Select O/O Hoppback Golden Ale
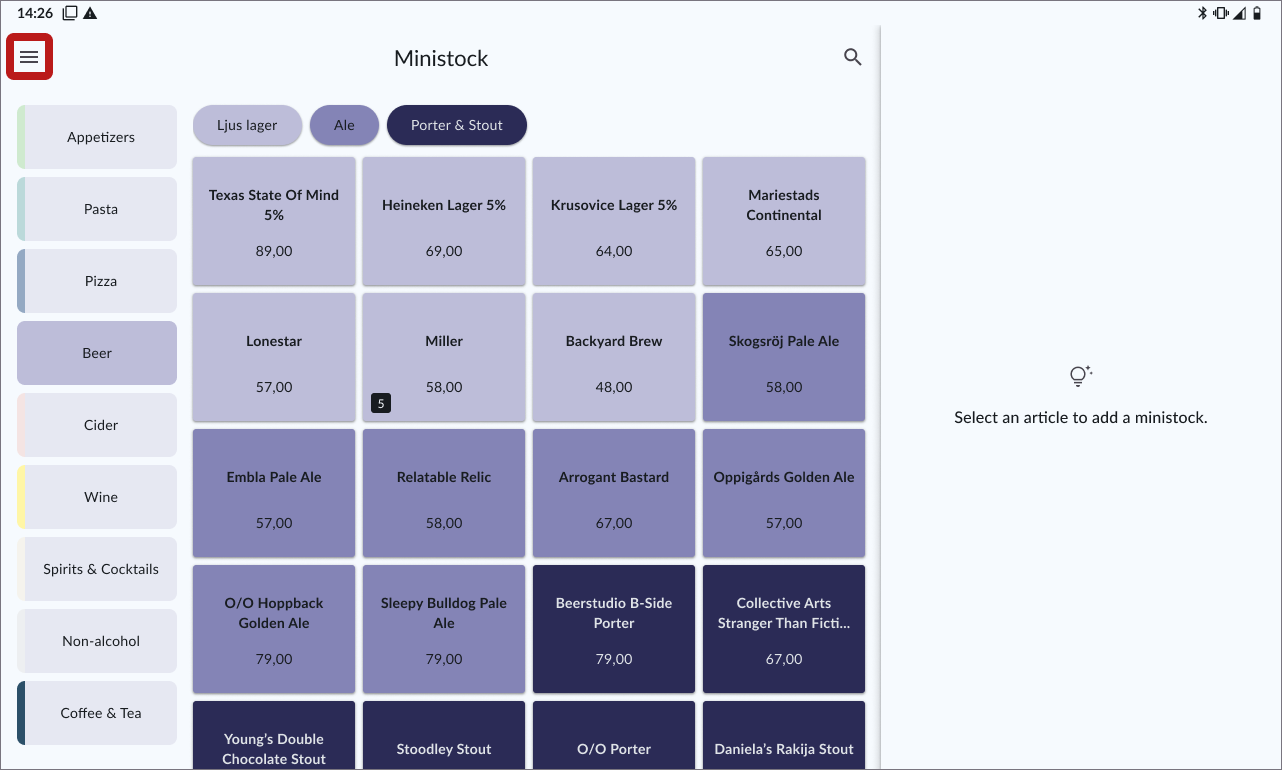1282x770 pixels. (x=274, y=629)
